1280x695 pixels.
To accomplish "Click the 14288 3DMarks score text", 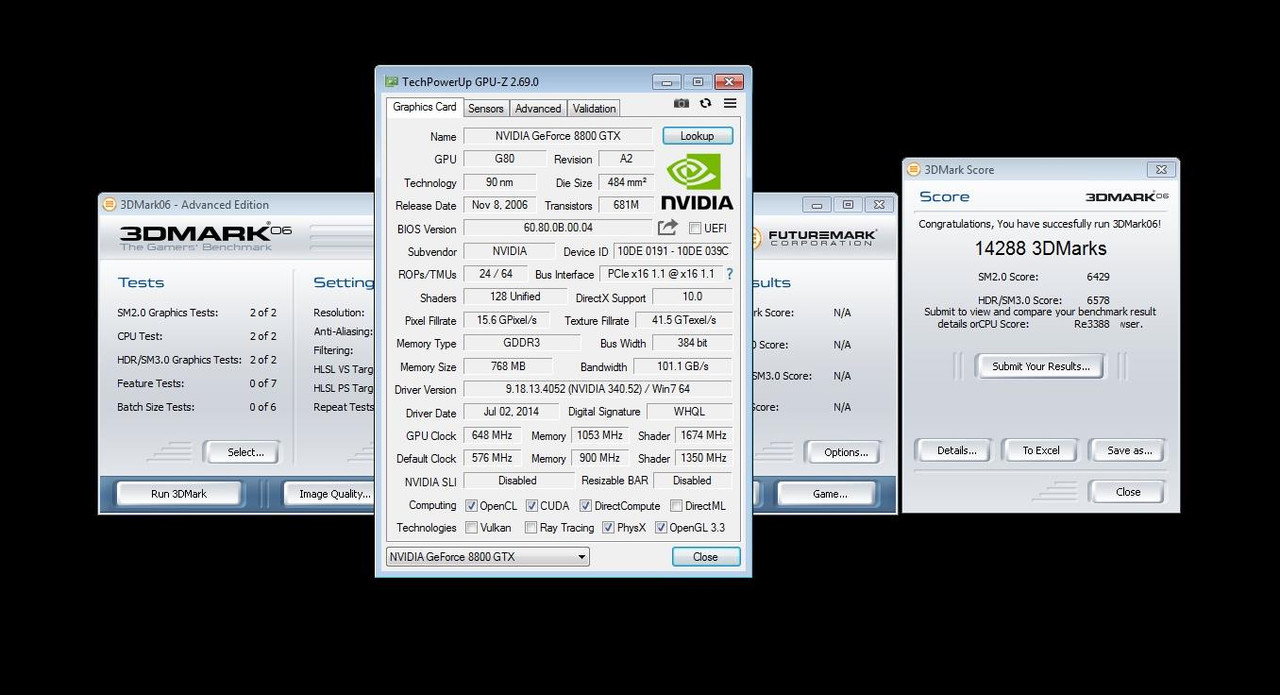I will pos(1040,248).
